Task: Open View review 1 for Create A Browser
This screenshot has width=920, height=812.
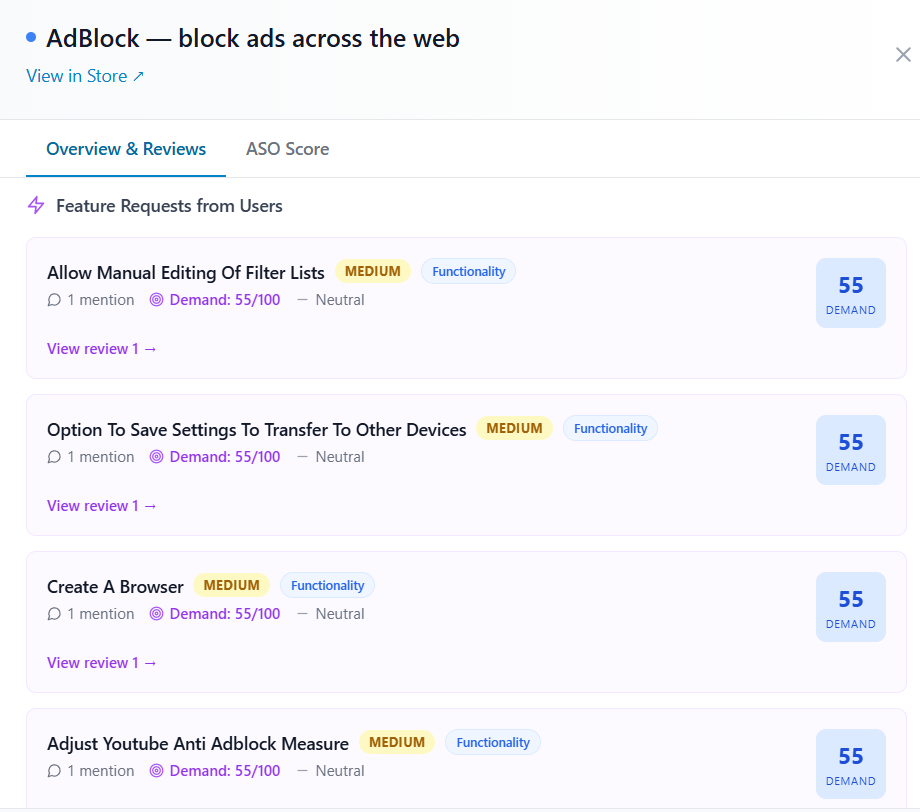Action: [102, 662]
